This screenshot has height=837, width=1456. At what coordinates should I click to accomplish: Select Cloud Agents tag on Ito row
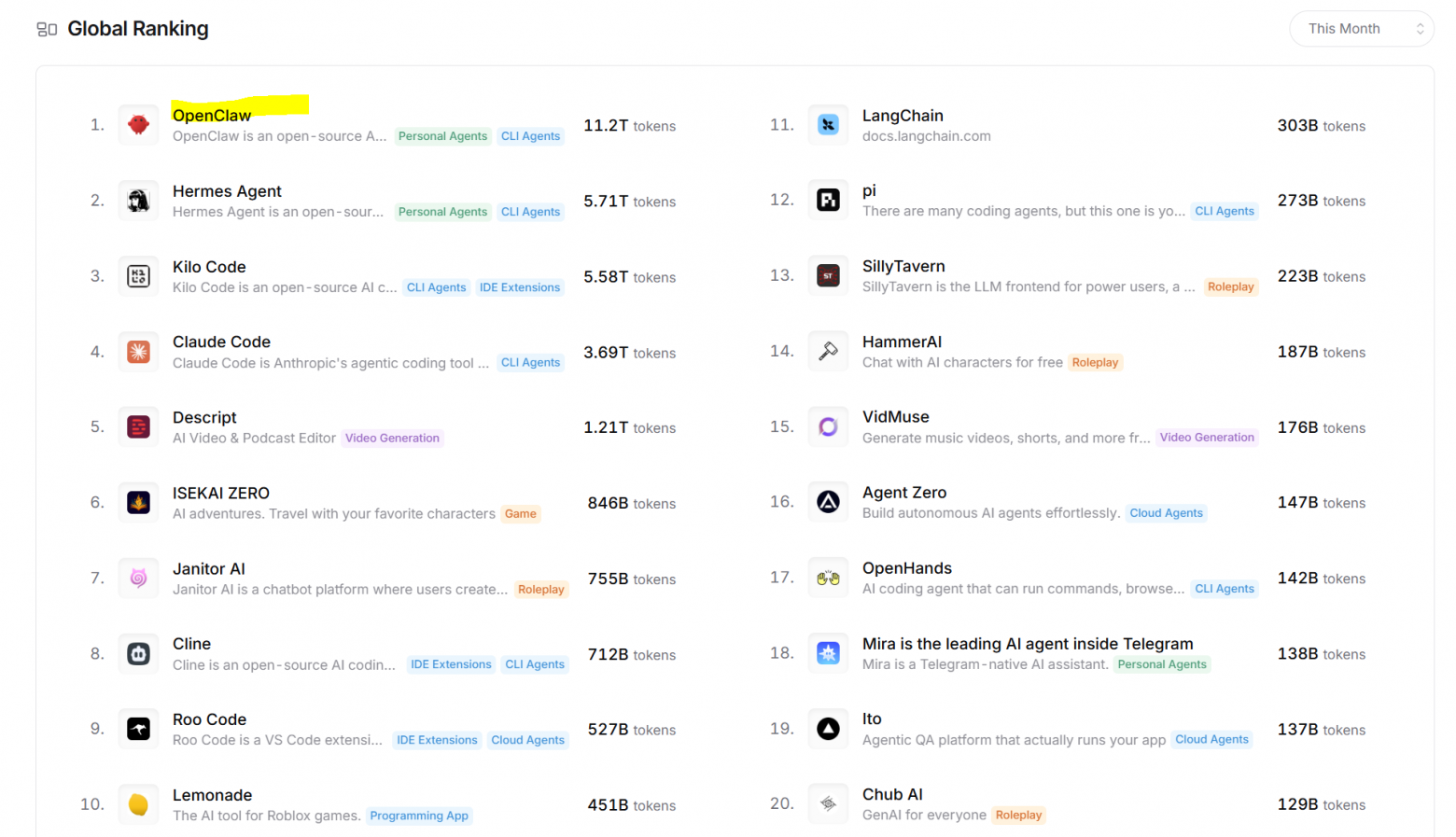[x=1211, y=739]
